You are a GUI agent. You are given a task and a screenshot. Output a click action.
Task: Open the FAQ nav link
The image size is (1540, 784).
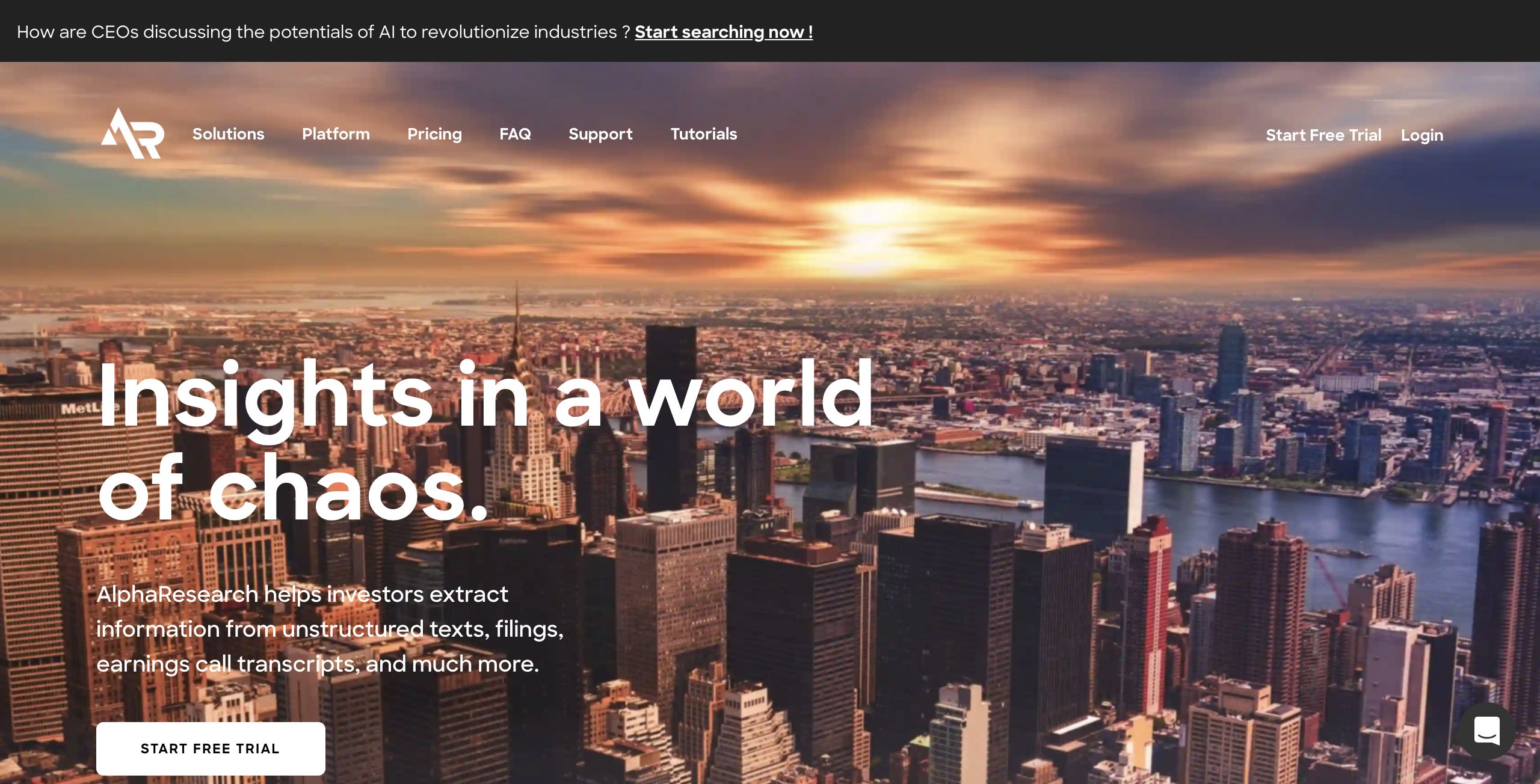[515, 134]
